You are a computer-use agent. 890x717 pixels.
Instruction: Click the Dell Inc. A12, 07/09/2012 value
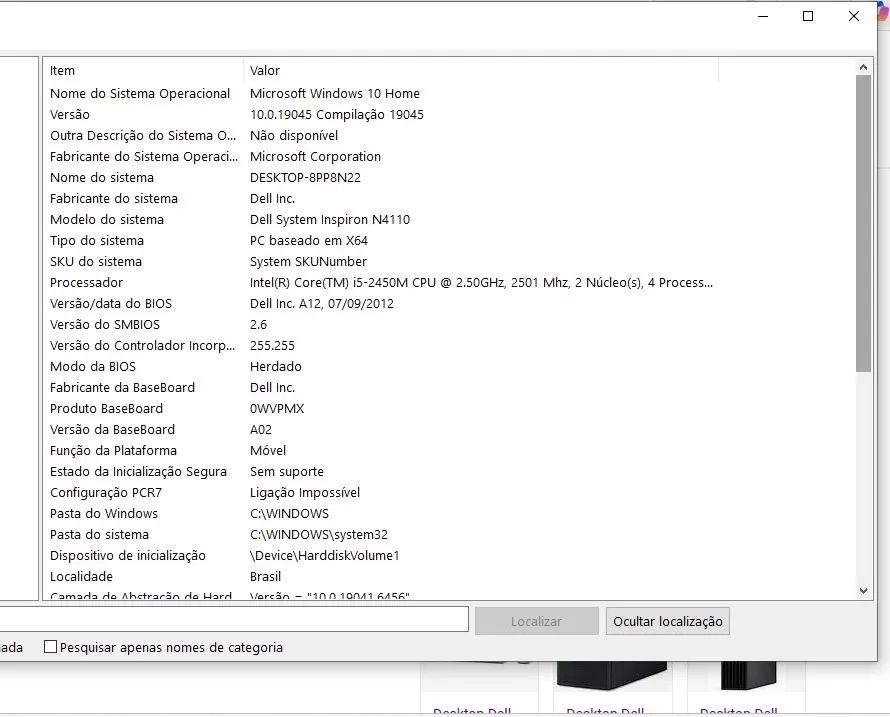point(322,303)
